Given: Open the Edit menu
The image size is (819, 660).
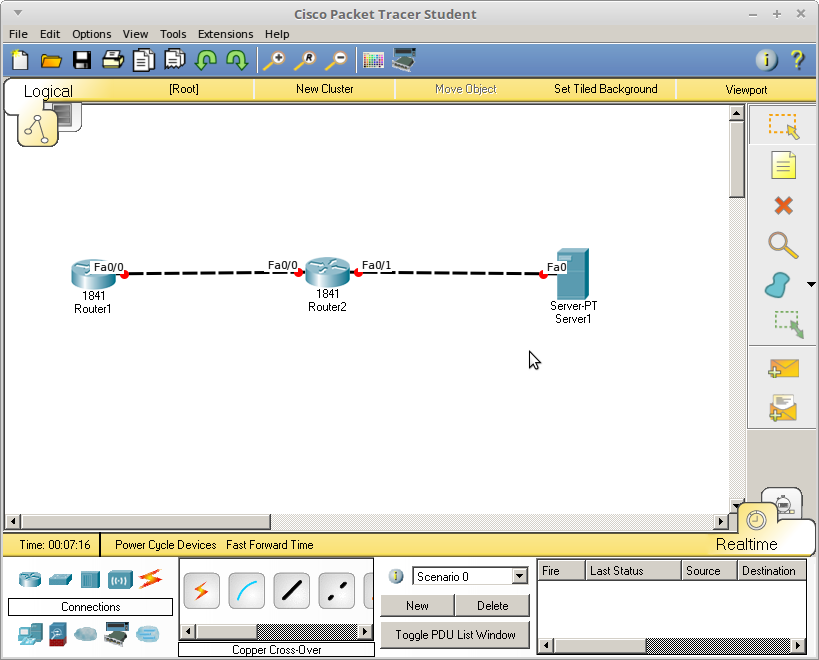Looking at the screenshot, I should pos(50,34).
